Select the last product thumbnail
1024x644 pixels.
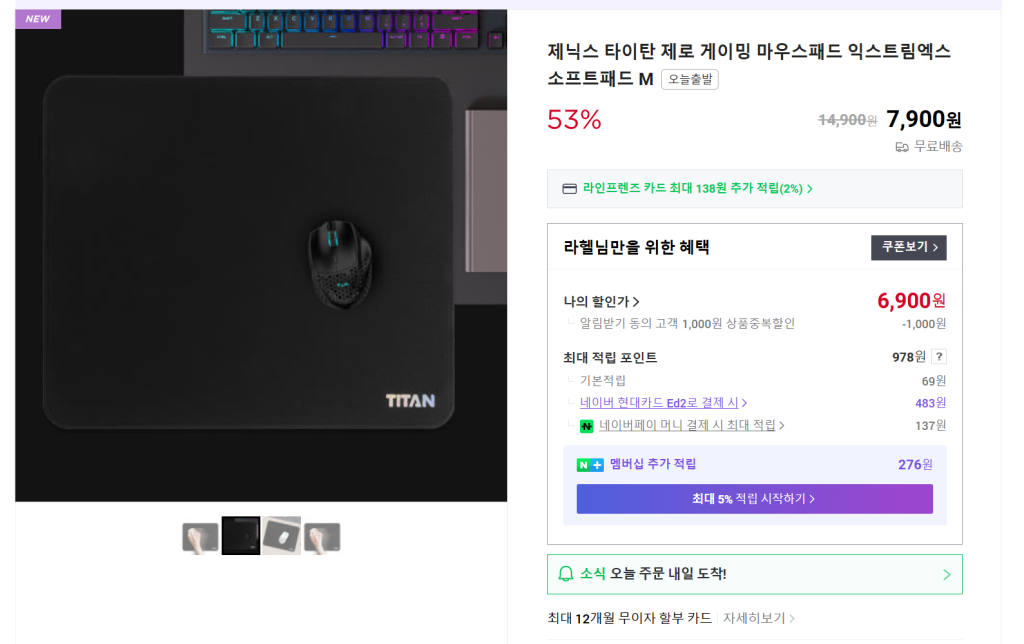coord(322,537)
